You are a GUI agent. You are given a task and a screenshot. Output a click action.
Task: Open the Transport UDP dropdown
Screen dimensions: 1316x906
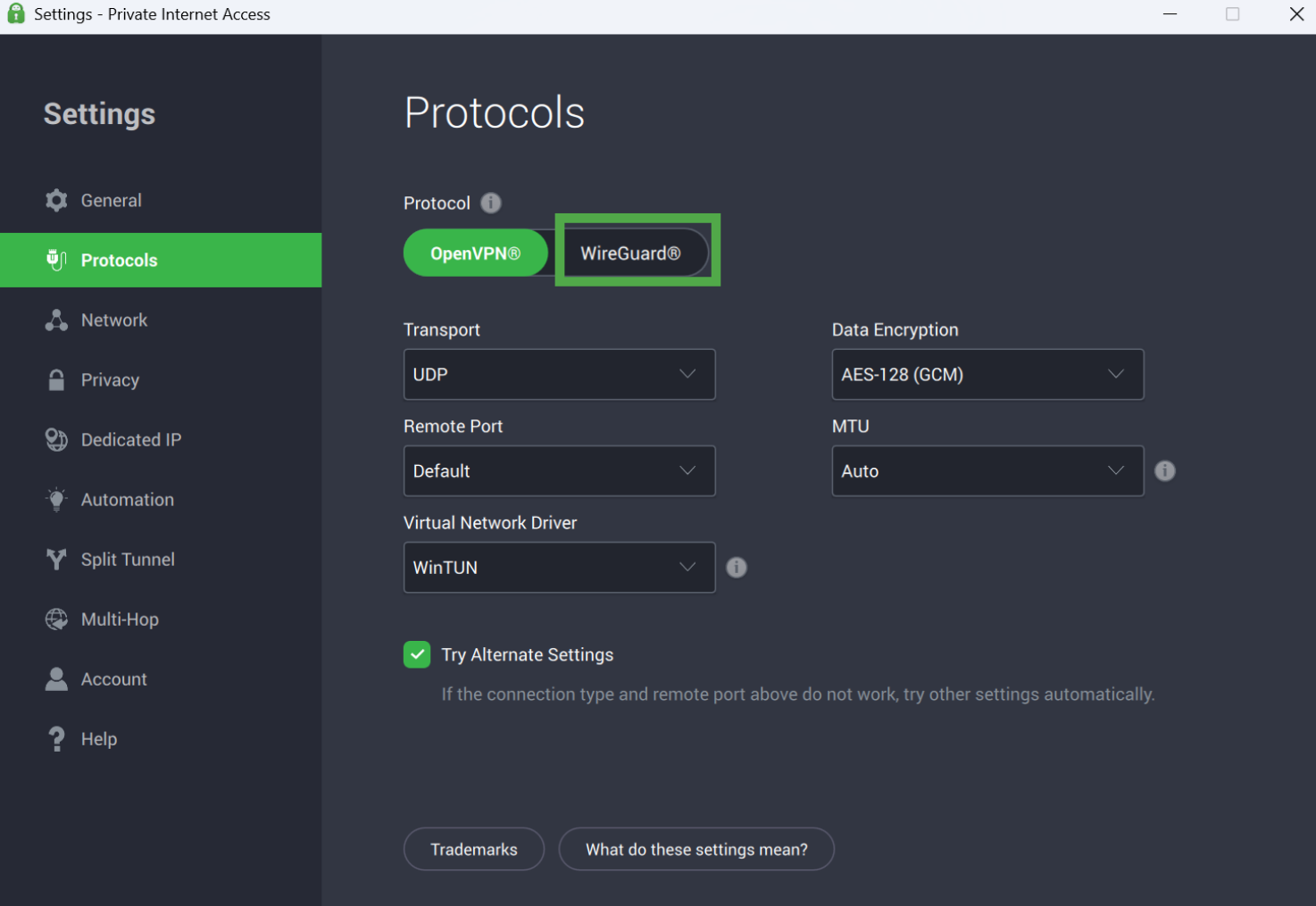click(x=559, y=374)
